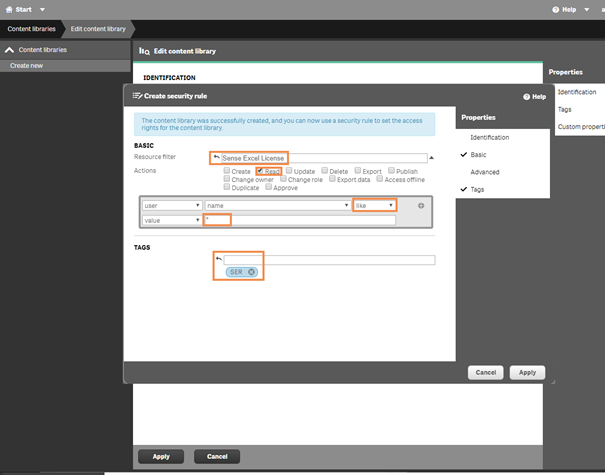This screenshot has width=605, height=475.
Task: Uncheck the Read action checkbox
Action: tap(260, 171)
